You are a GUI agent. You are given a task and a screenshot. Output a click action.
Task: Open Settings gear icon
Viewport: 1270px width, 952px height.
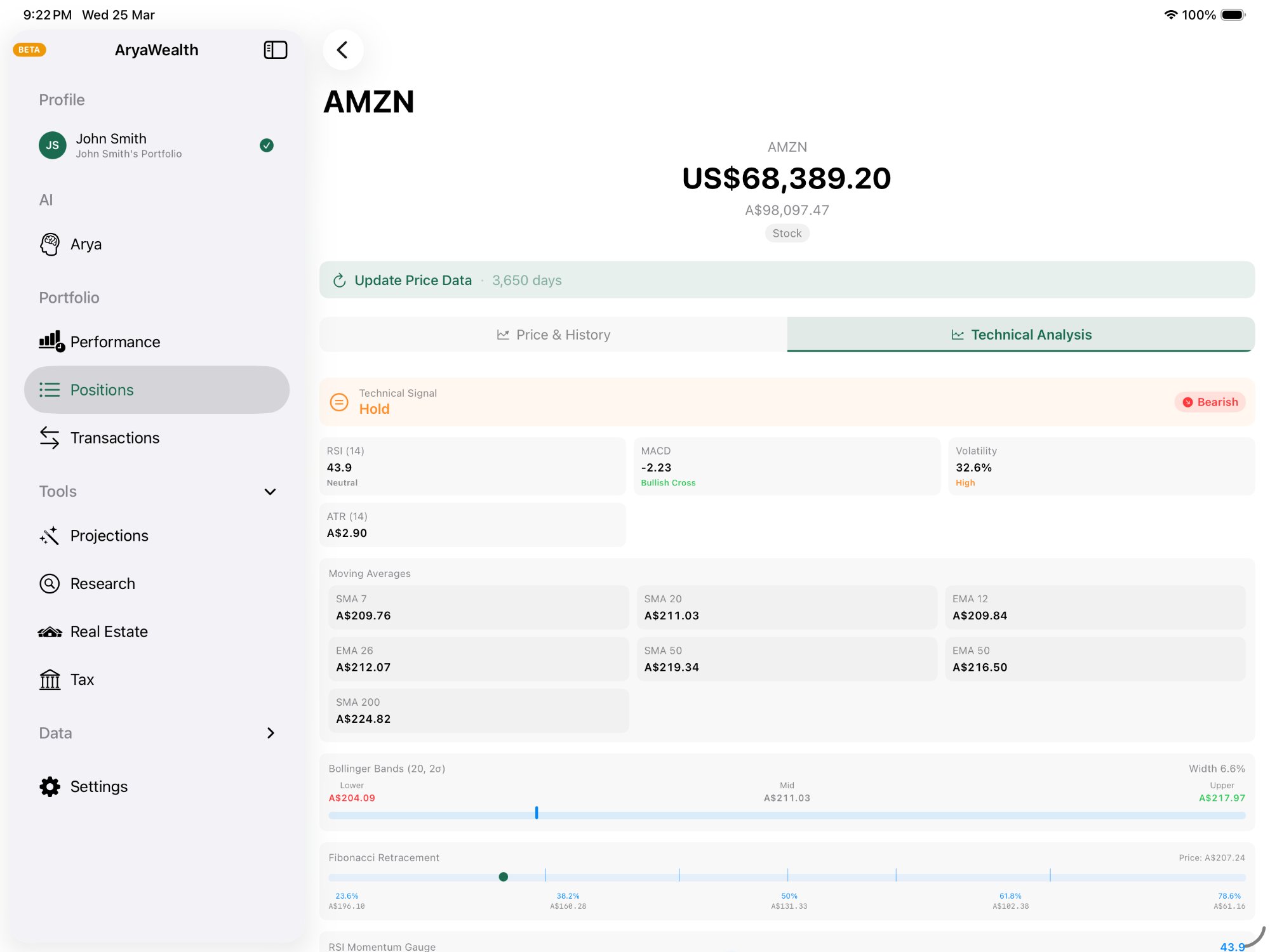[x=50, y=787]
